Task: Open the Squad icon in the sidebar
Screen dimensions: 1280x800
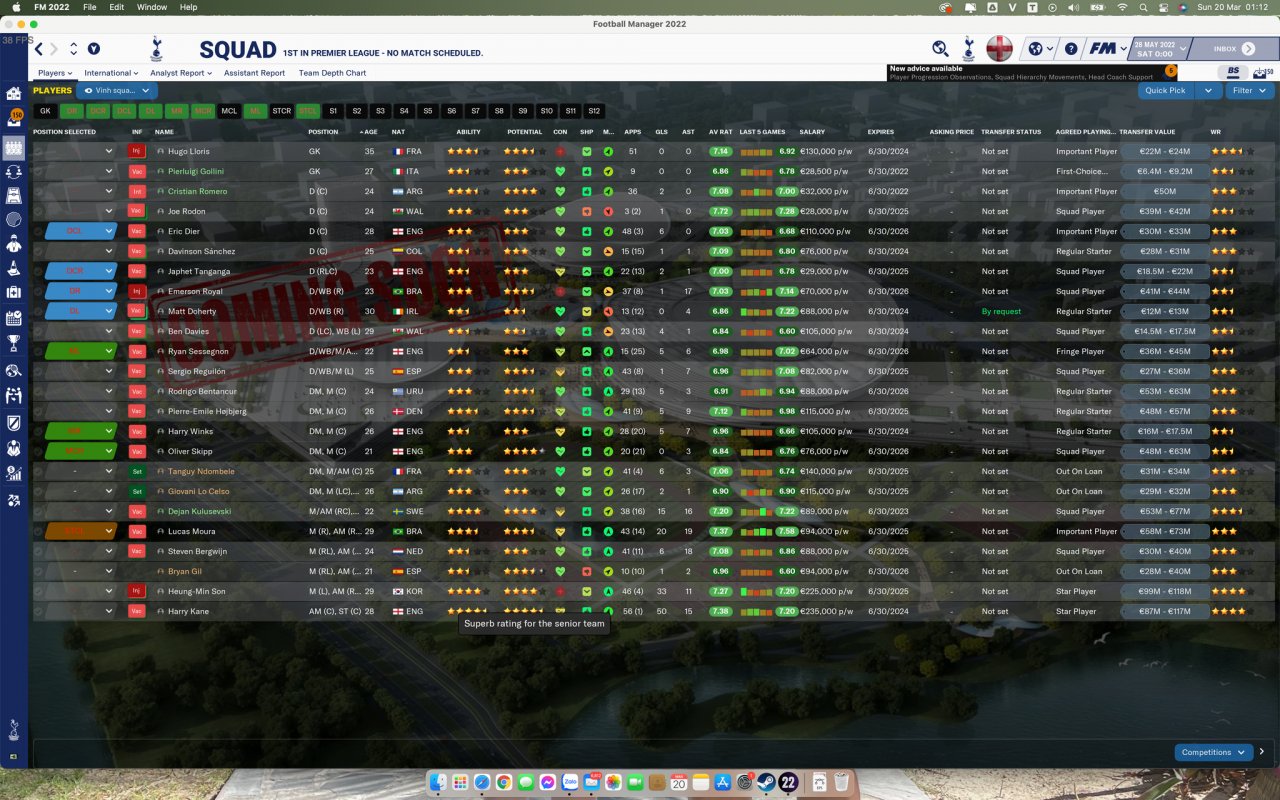Action: [x=14, y=148]
